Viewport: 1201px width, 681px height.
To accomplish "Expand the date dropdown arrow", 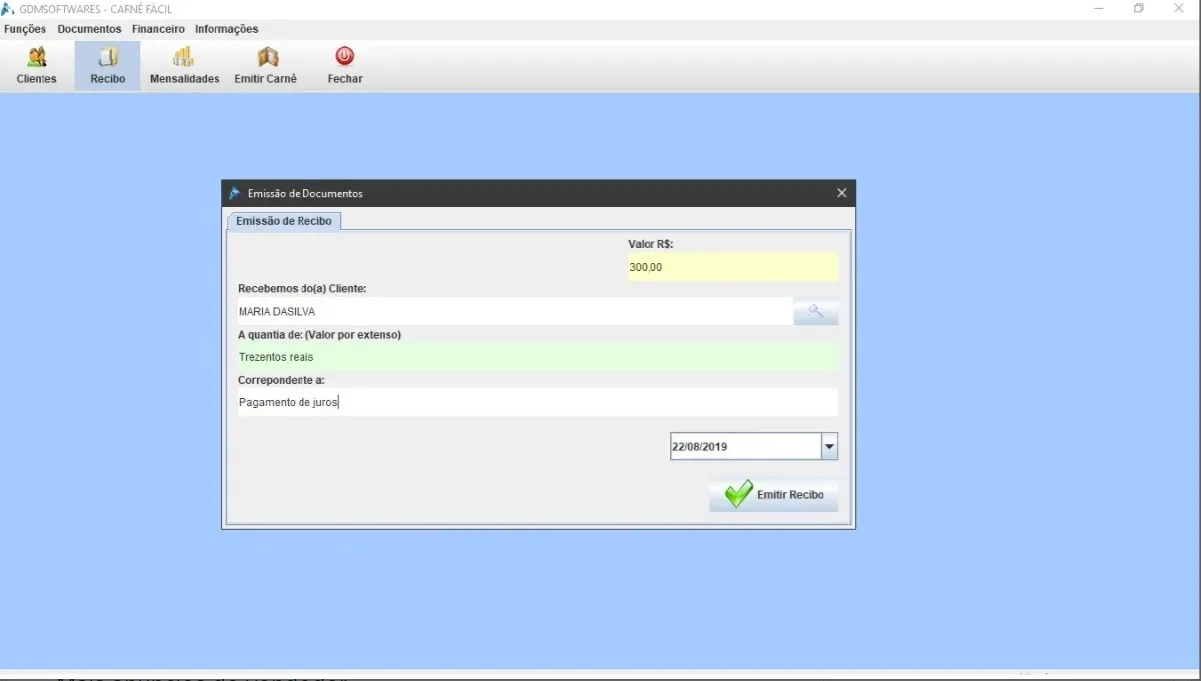I will point(829,447).
